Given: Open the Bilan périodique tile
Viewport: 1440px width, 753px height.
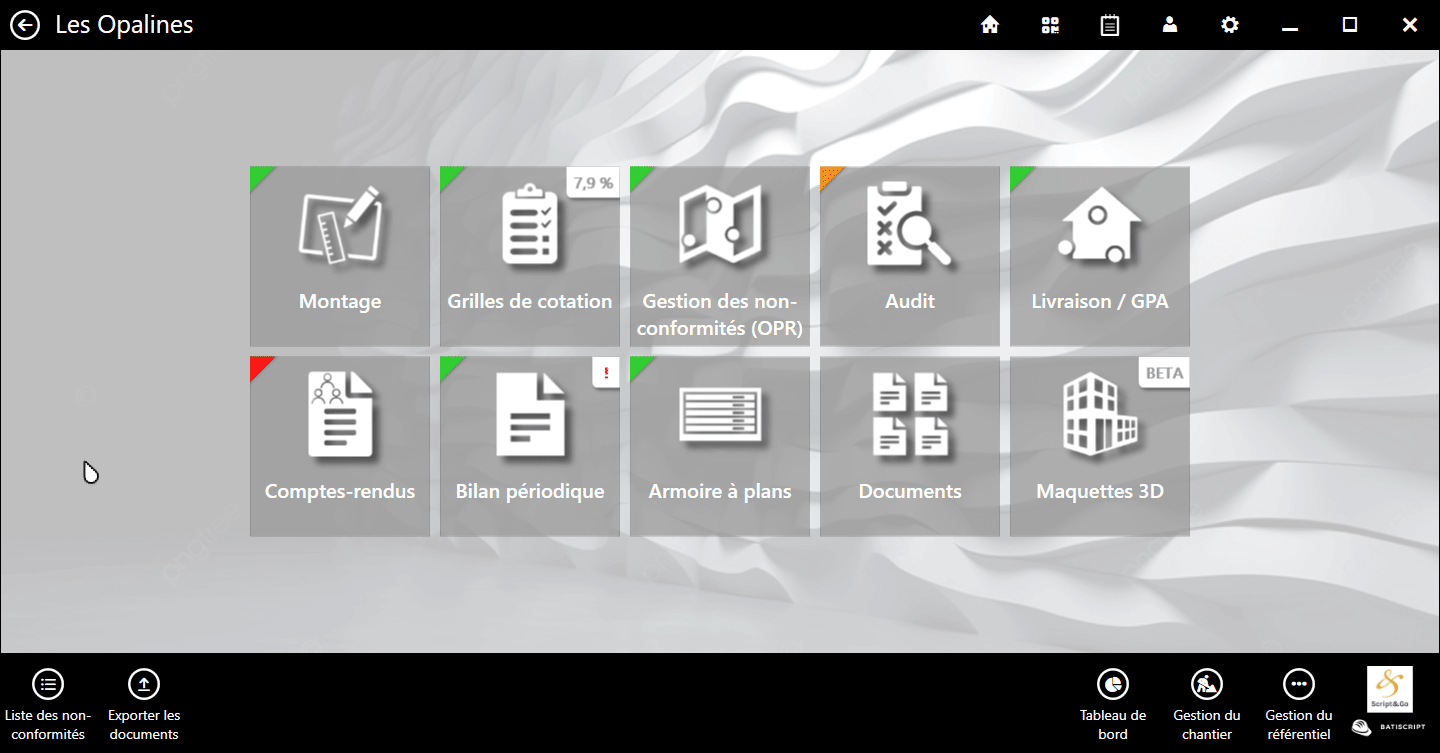Looking at the screenshot, I should (x=530, y=446).
